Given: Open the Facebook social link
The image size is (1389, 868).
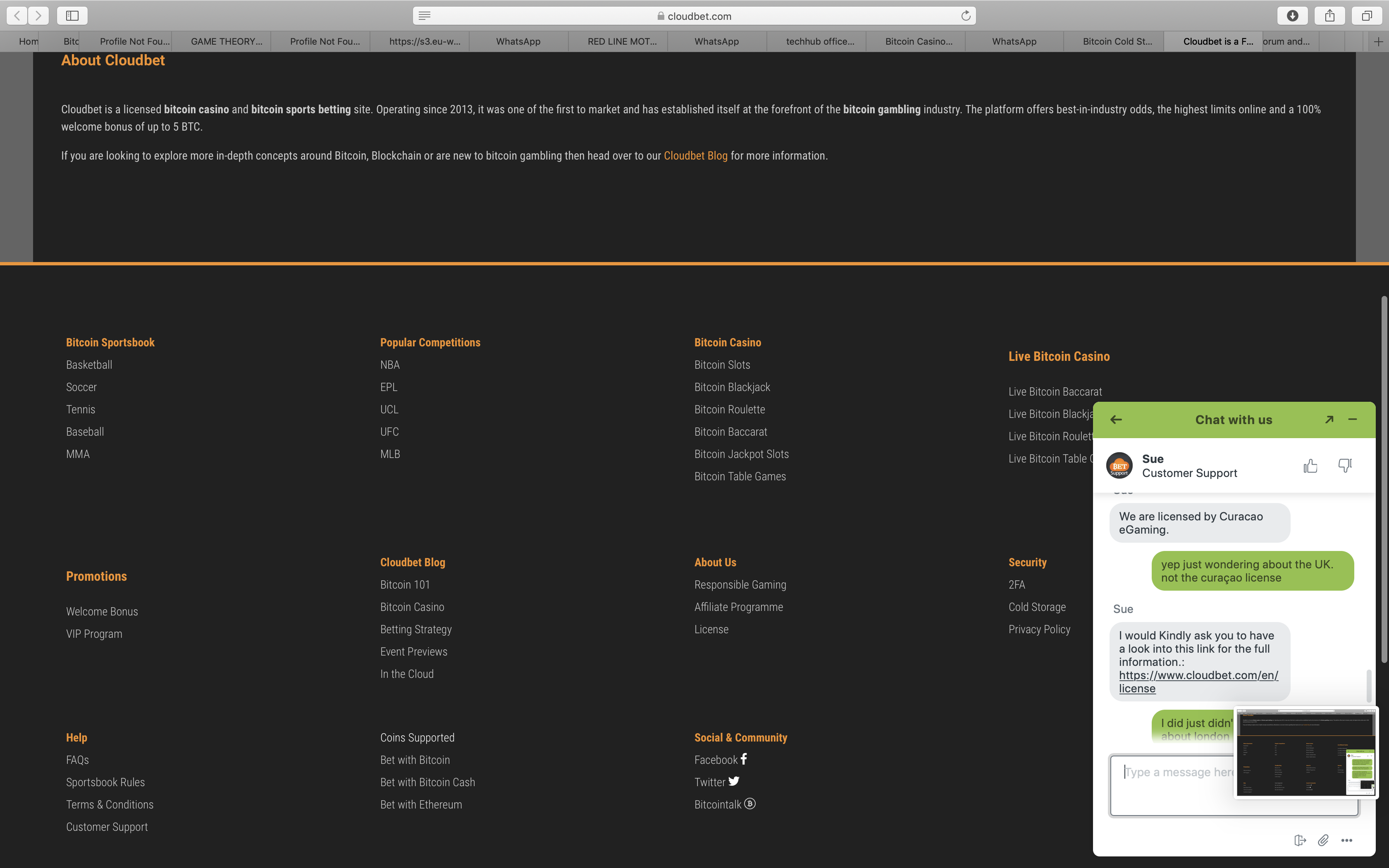Looking at the screenshot, I should (x=721, y=760).
